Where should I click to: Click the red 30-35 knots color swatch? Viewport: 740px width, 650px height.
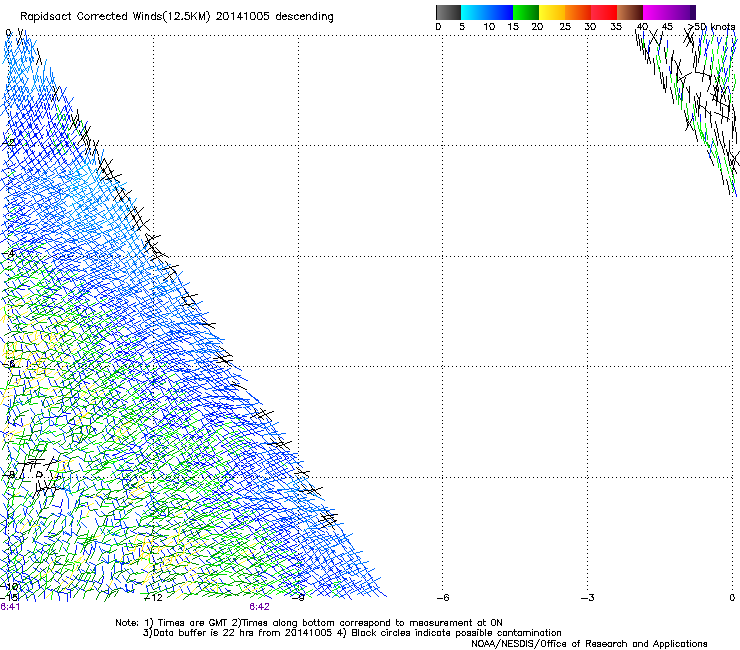point(604,12)
